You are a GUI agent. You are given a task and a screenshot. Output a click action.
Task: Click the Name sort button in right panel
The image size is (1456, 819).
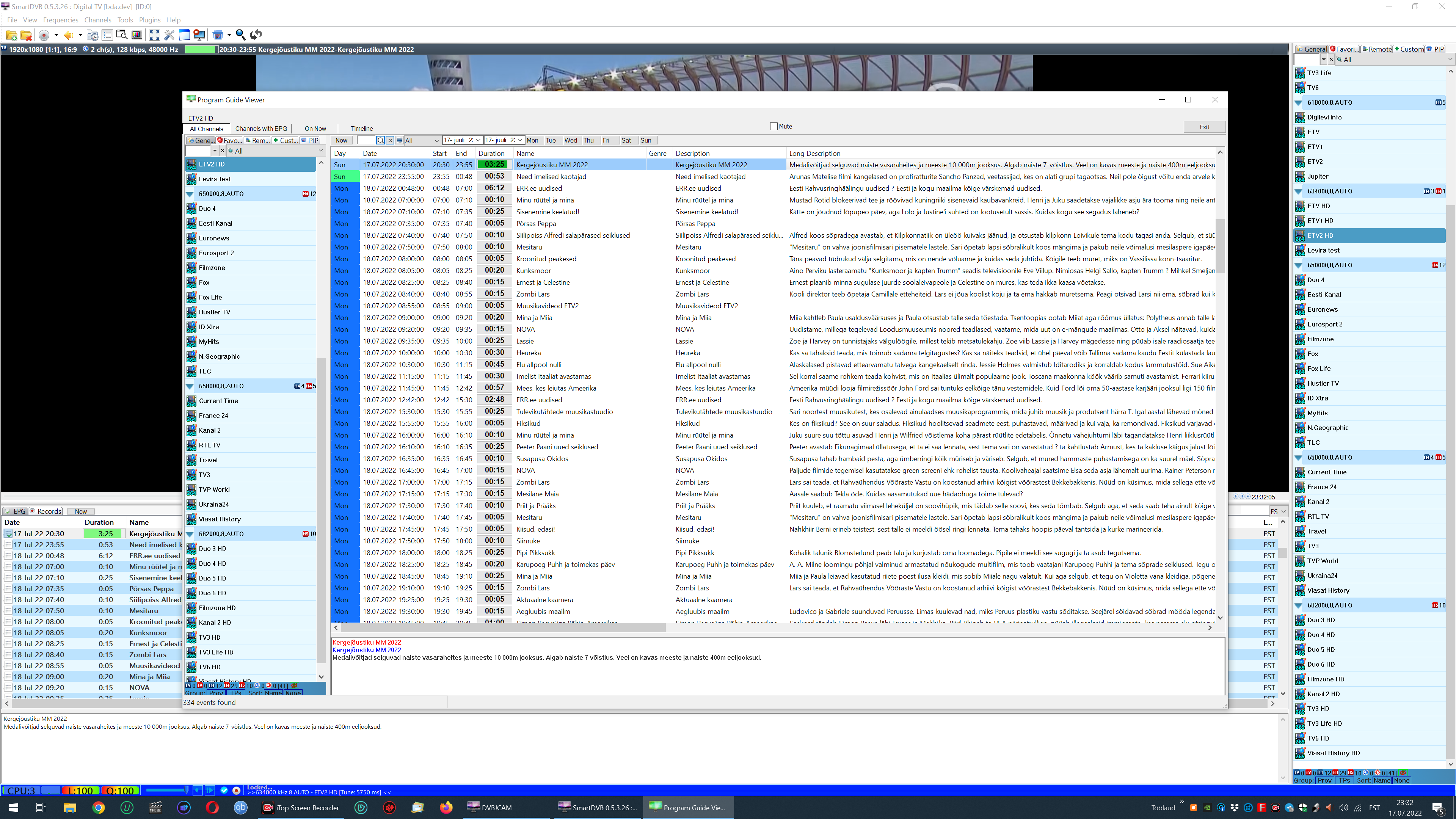[x=1381, y=780]
